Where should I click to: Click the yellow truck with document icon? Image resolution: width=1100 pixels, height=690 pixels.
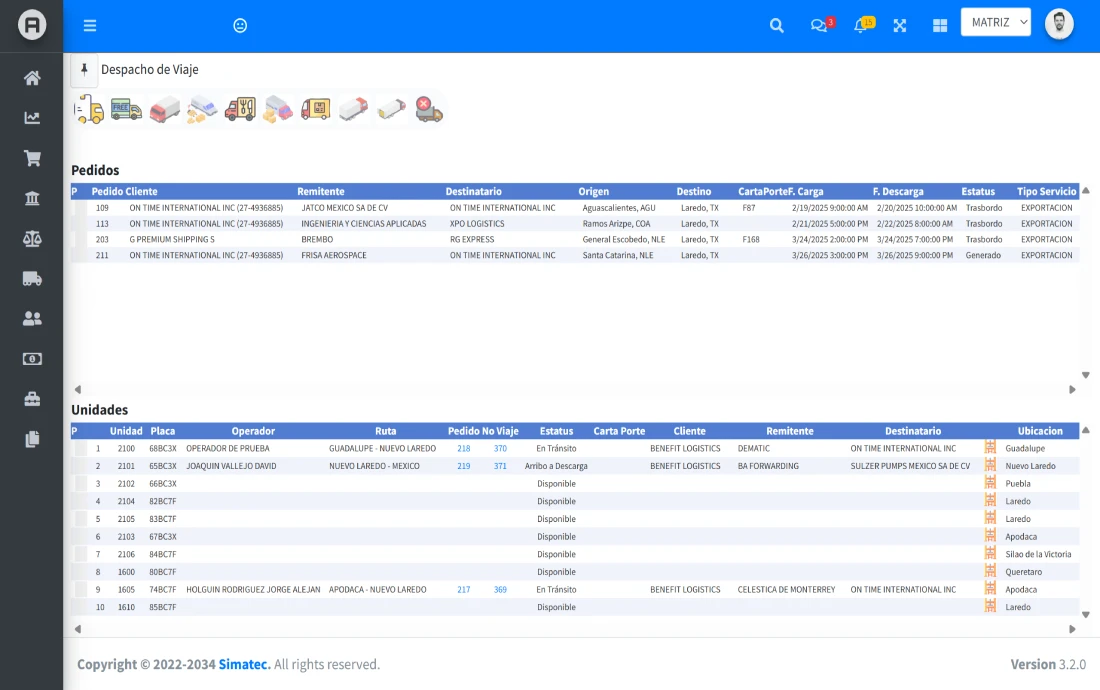pyautogui.click(x=88, y=109)
